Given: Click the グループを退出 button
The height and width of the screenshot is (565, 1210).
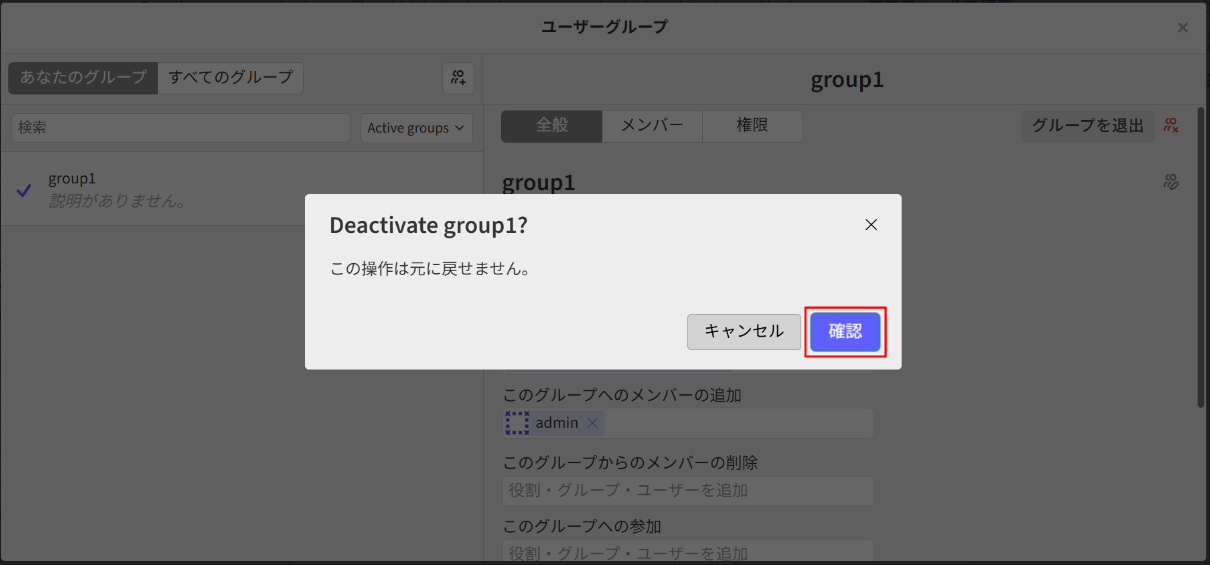Looking at the screenshot, I should (1088, 126).
